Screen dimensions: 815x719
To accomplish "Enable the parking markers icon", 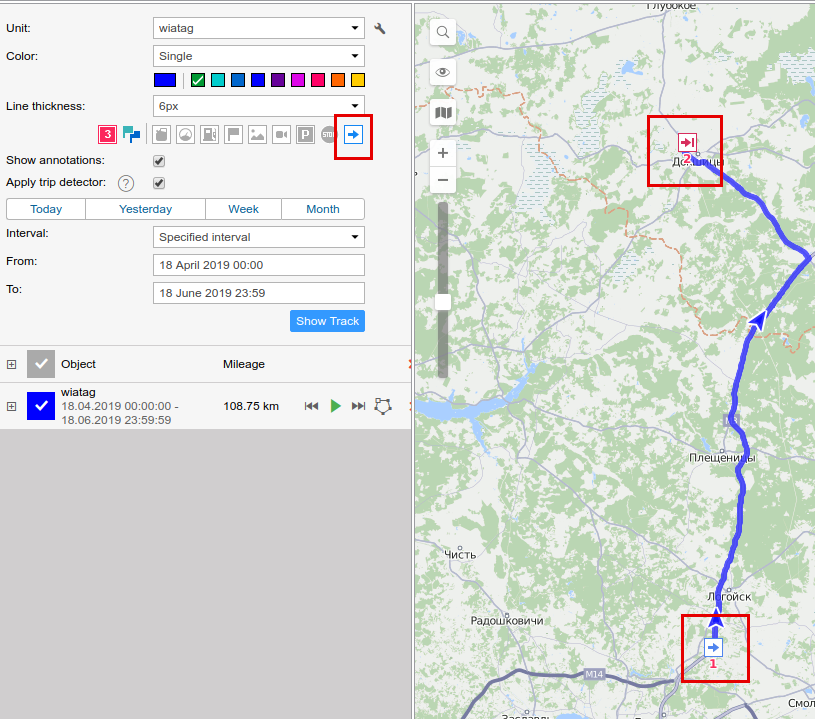I will click(x=305, y=134).
